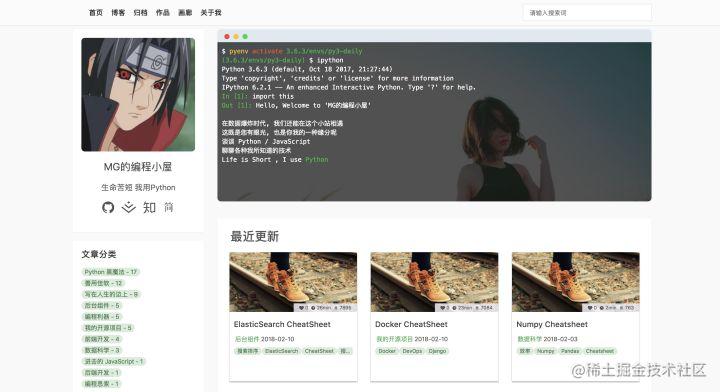The image size is (720, 392).
Task: Open the '写在人生的边上 - 9' category
Action: coord(111,294)
